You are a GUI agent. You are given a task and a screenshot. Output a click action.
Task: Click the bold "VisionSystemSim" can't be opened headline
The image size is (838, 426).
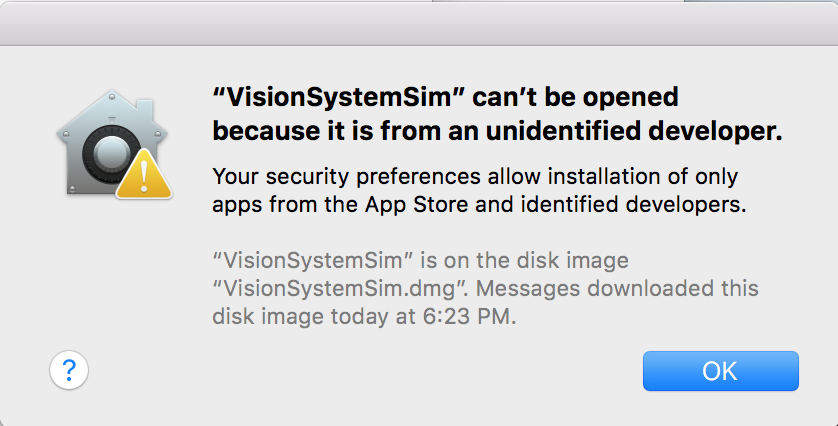[x=445, y=97]
